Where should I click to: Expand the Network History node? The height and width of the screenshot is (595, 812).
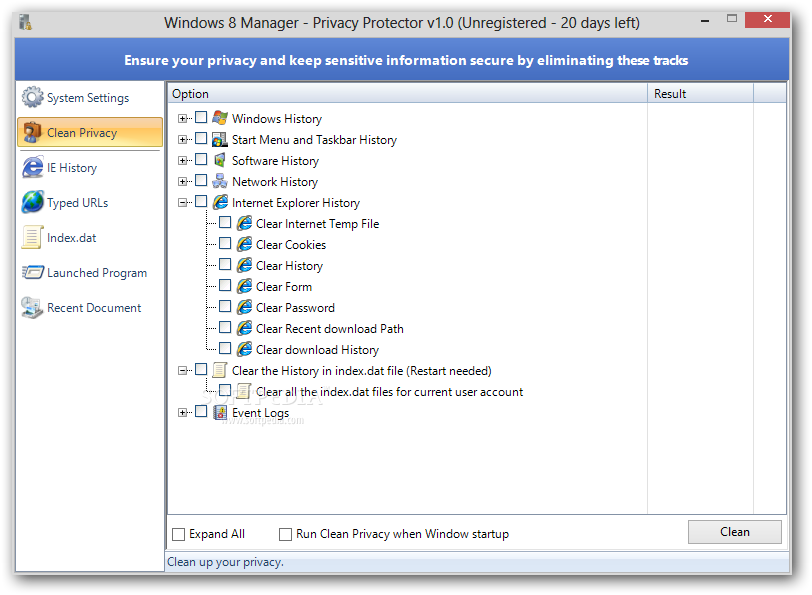(x=182, y=181)
